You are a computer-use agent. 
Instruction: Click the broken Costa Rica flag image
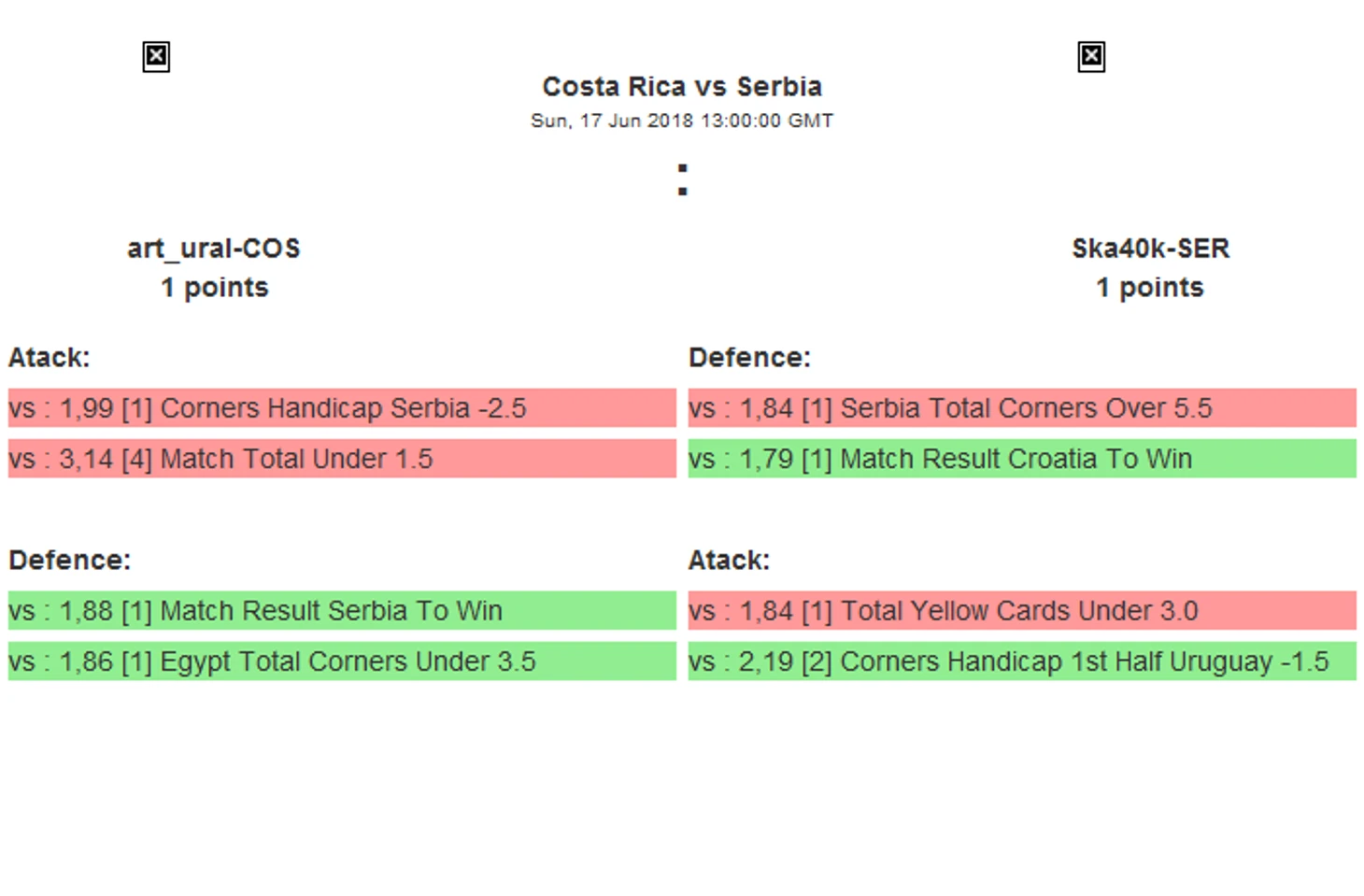pyautogui.click(x=156, y=57)
